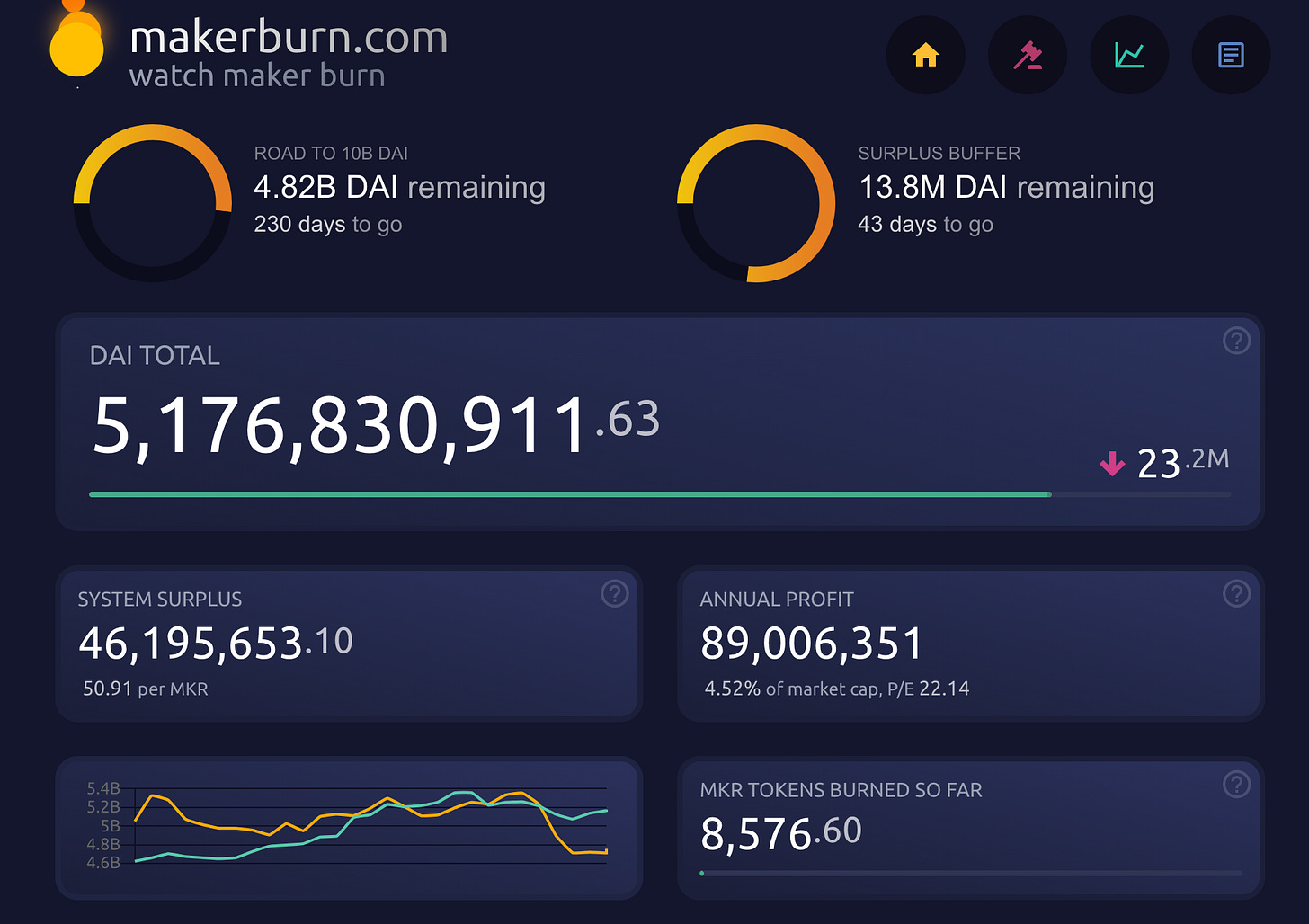Open help for System Surplus card
The width and height of the screenshot is (1309, 924).
point(615,593)
